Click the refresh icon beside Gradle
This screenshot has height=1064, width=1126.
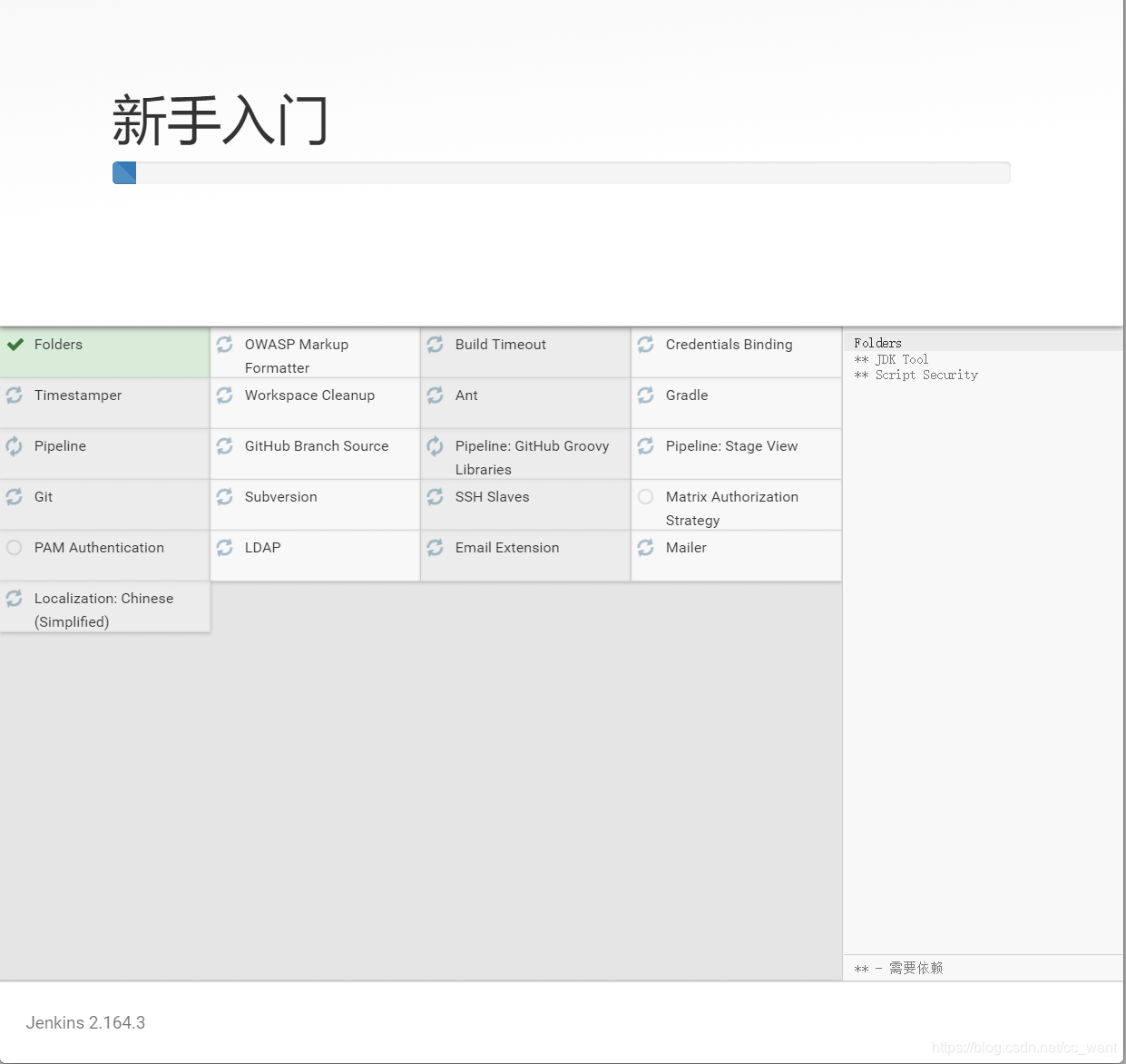point(645,395)
